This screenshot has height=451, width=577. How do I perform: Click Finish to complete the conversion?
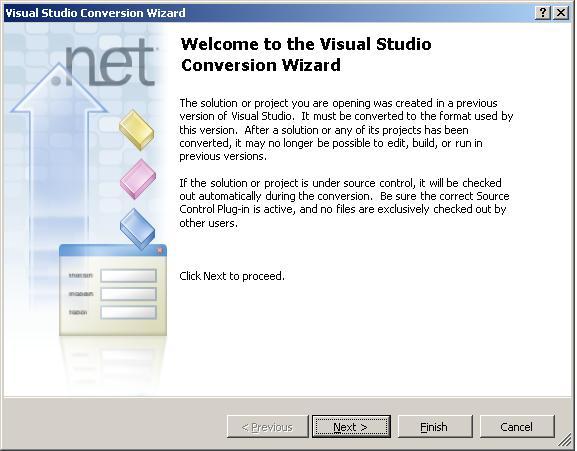coord(435,427)
